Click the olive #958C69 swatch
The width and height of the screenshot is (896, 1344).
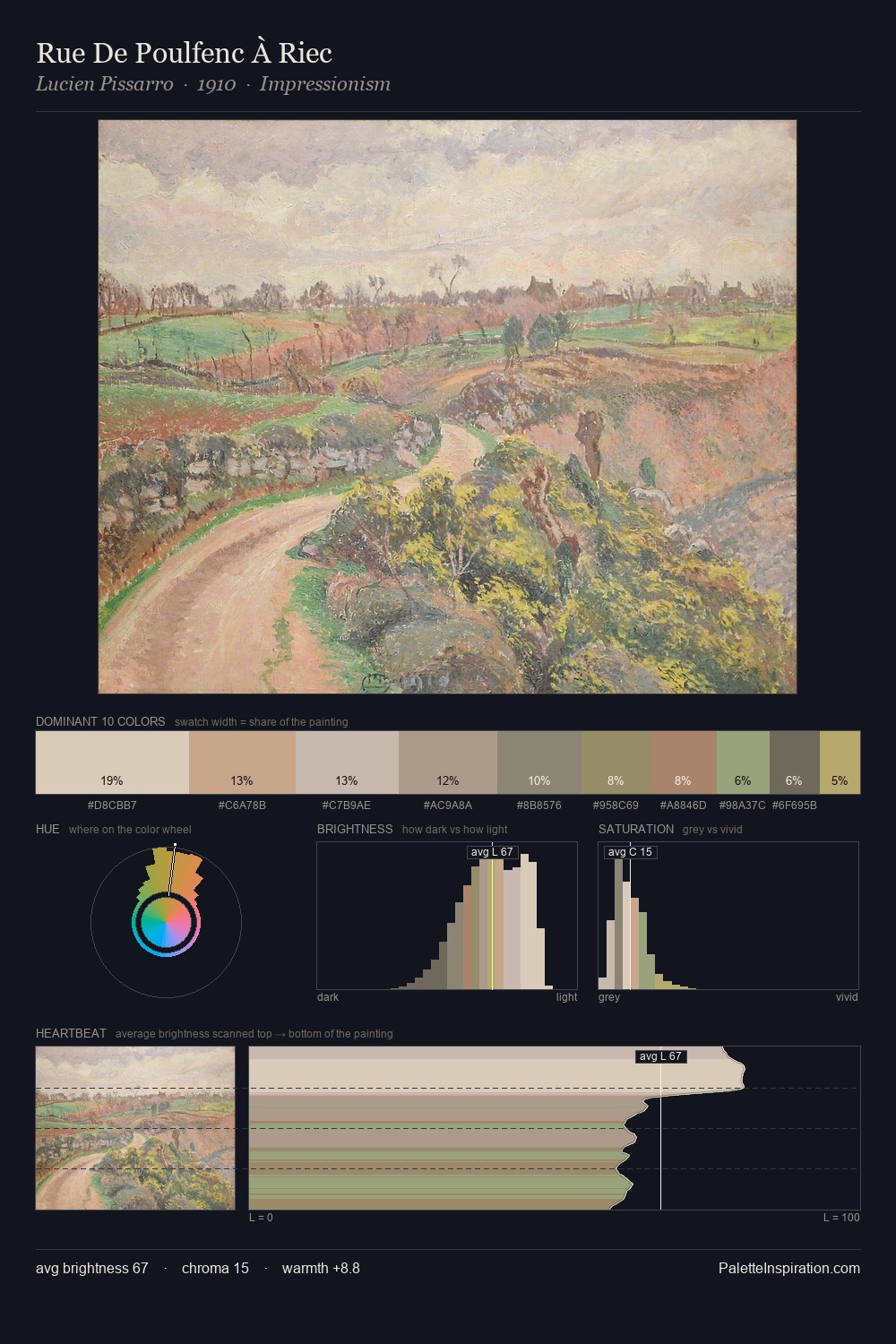[x=616, y=762]
